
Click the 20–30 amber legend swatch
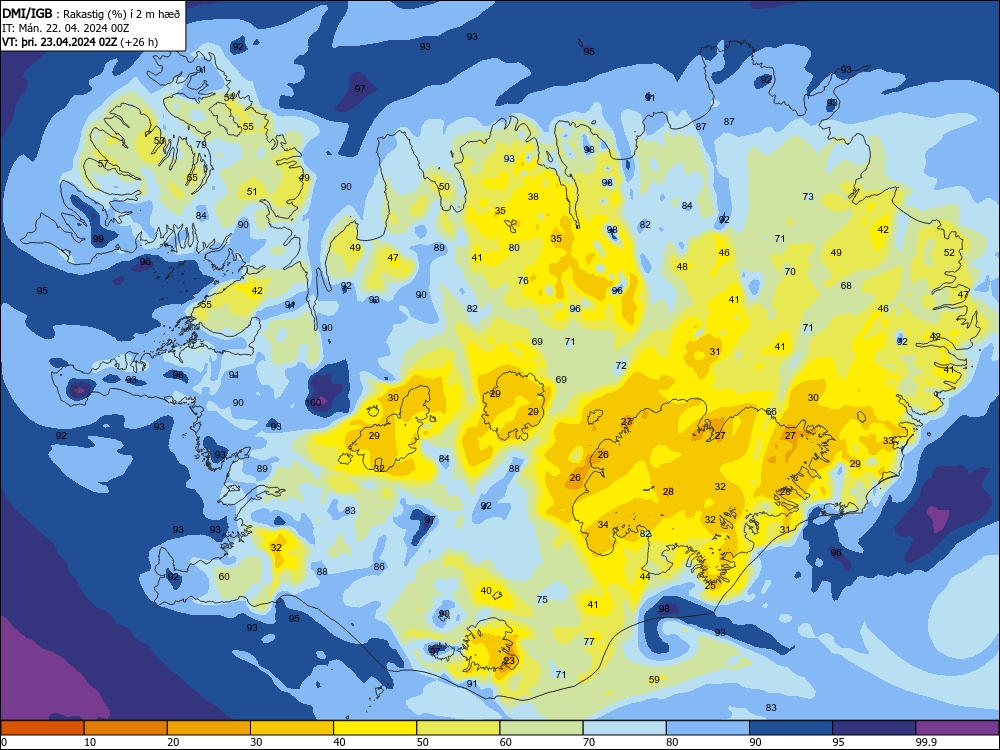click(209, 728)
